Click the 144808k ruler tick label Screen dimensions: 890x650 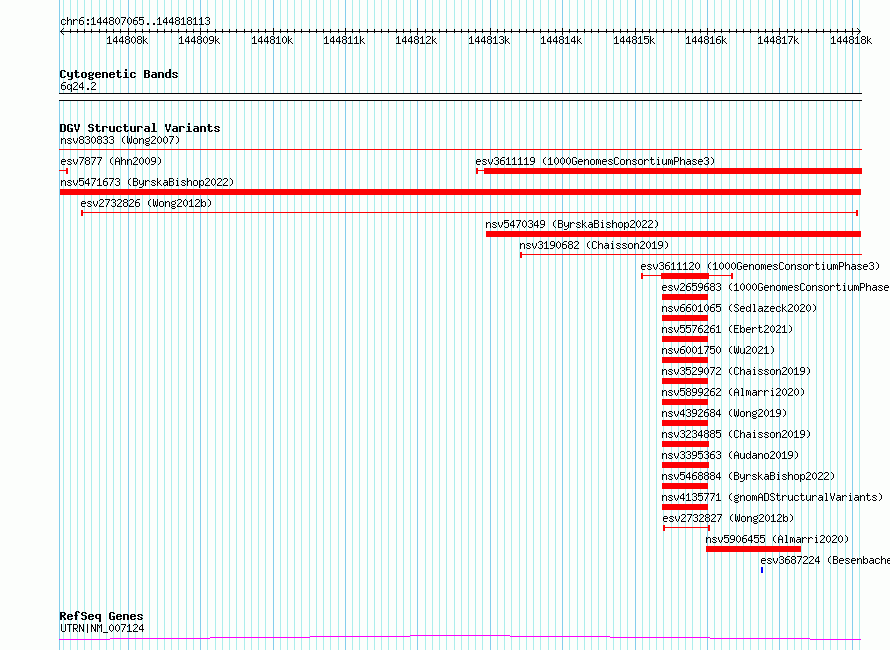pos(127,40)
